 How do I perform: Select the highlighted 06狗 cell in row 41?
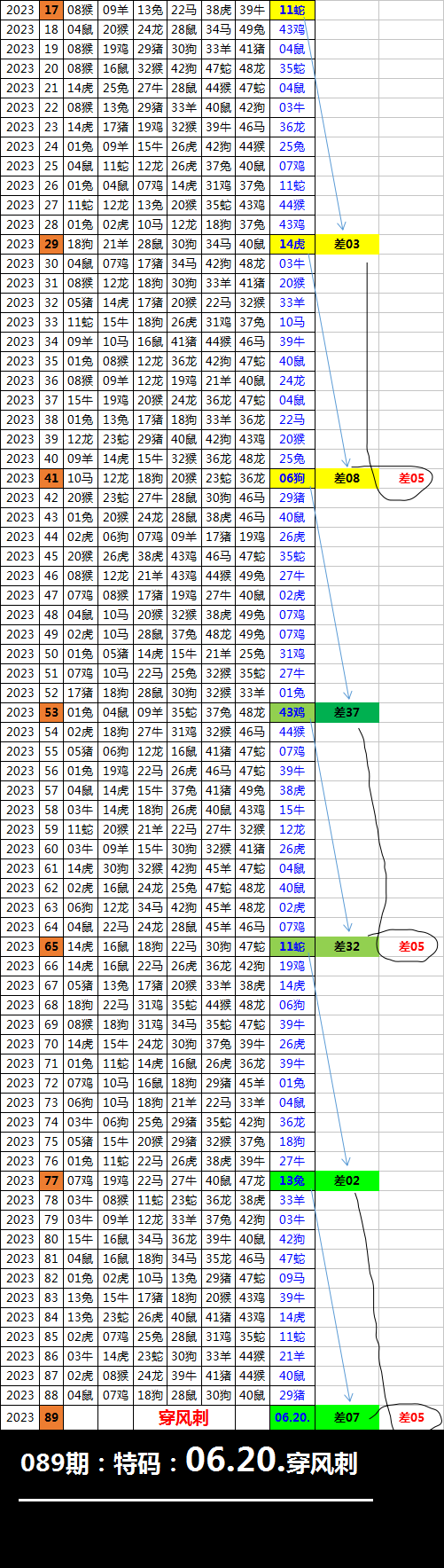292,478
